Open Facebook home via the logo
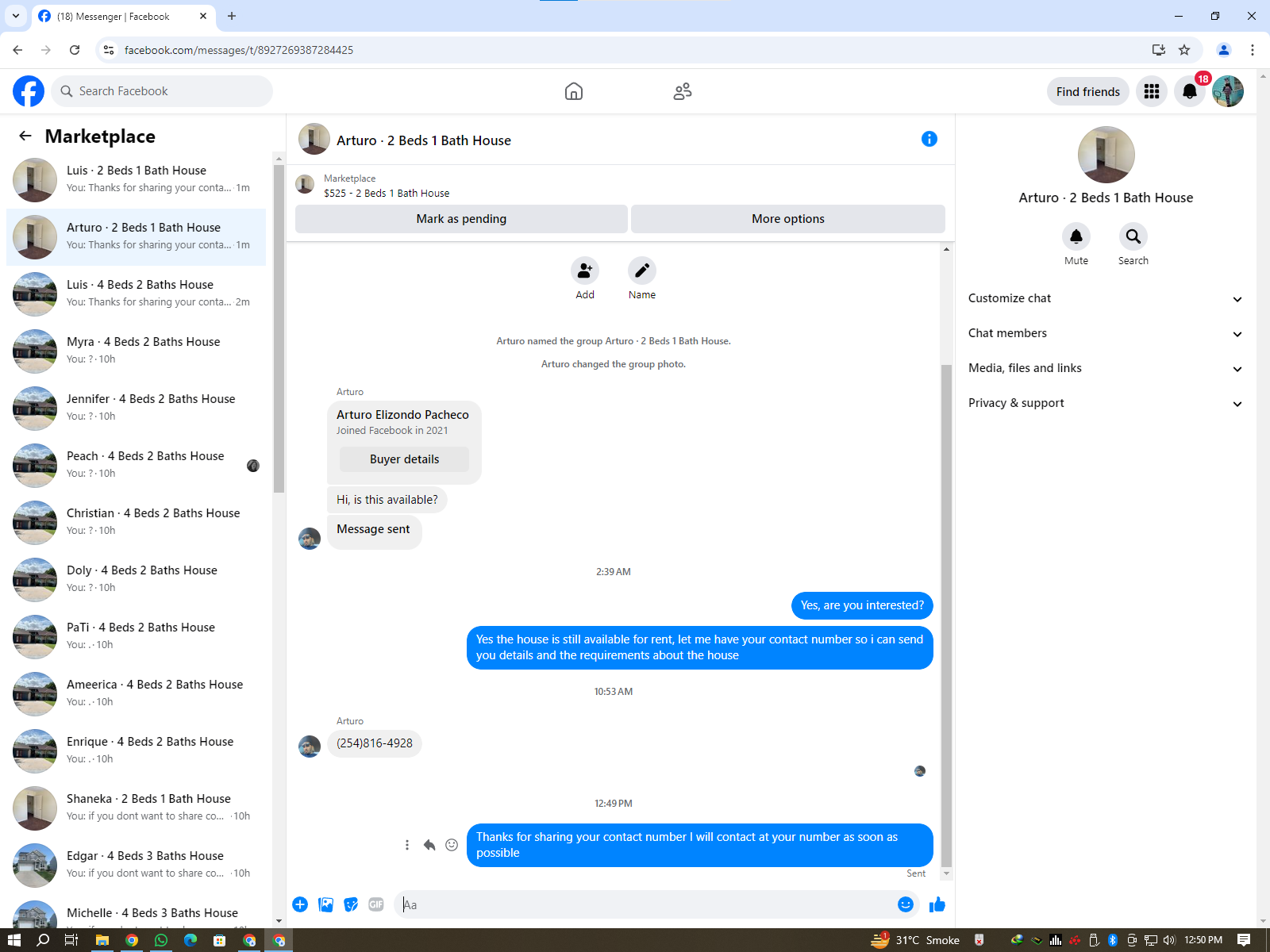Viewport: 1270px width, 952px height. 29,91
